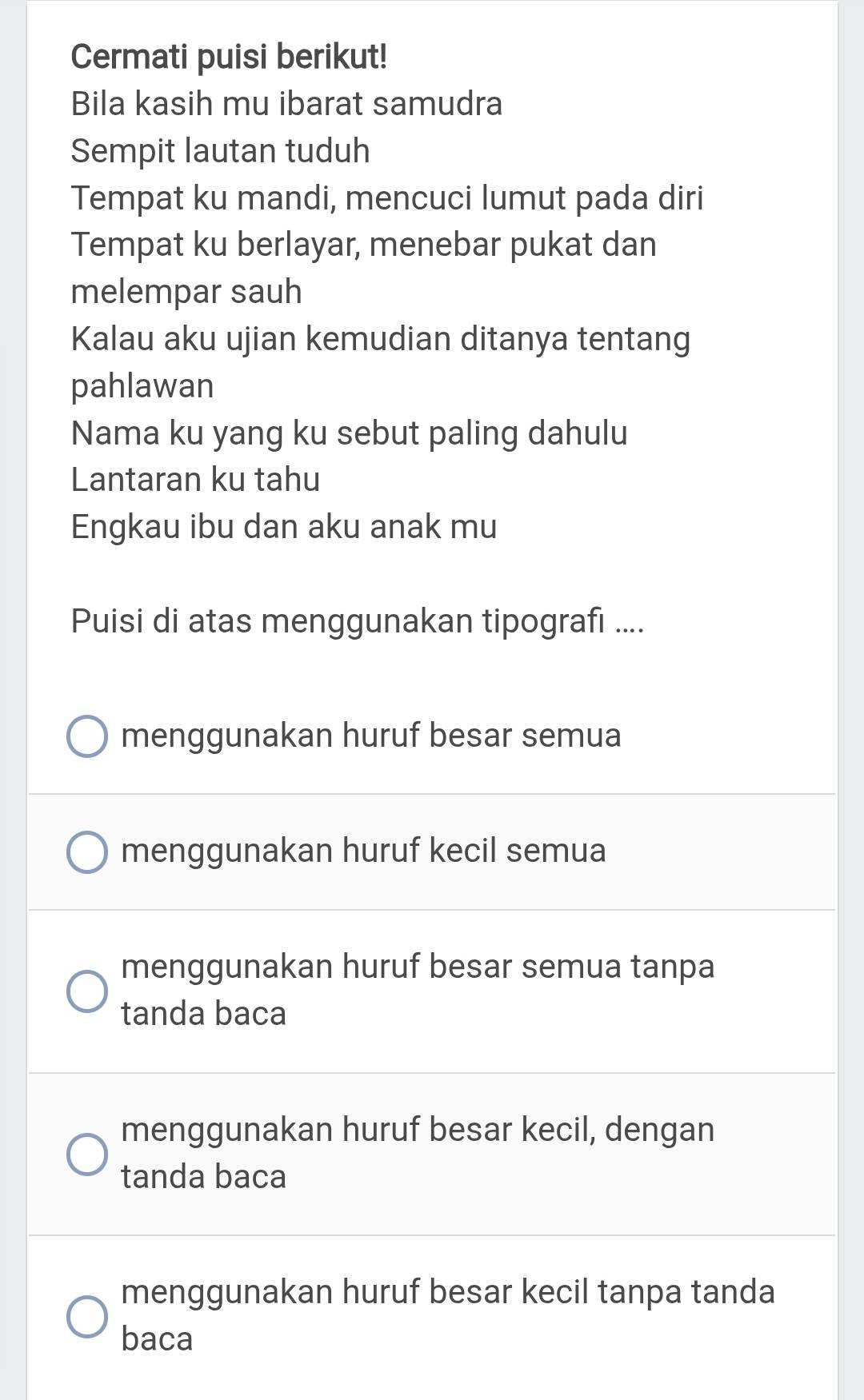Image resolution: width=864 pixels, height=1400 pixels.
Task: Tap line starting "Tempat ku berlayar, menebar pukat"
Action: [363, 245]
